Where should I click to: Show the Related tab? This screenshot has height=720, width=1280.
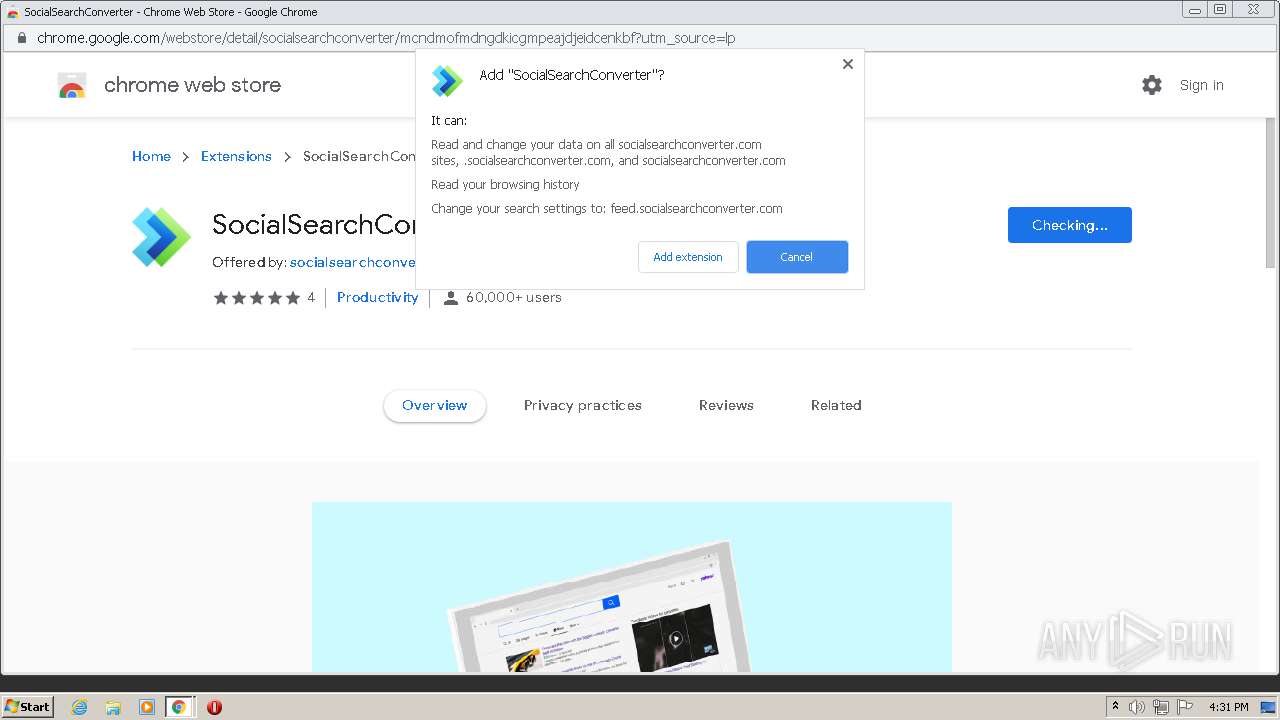836,405
